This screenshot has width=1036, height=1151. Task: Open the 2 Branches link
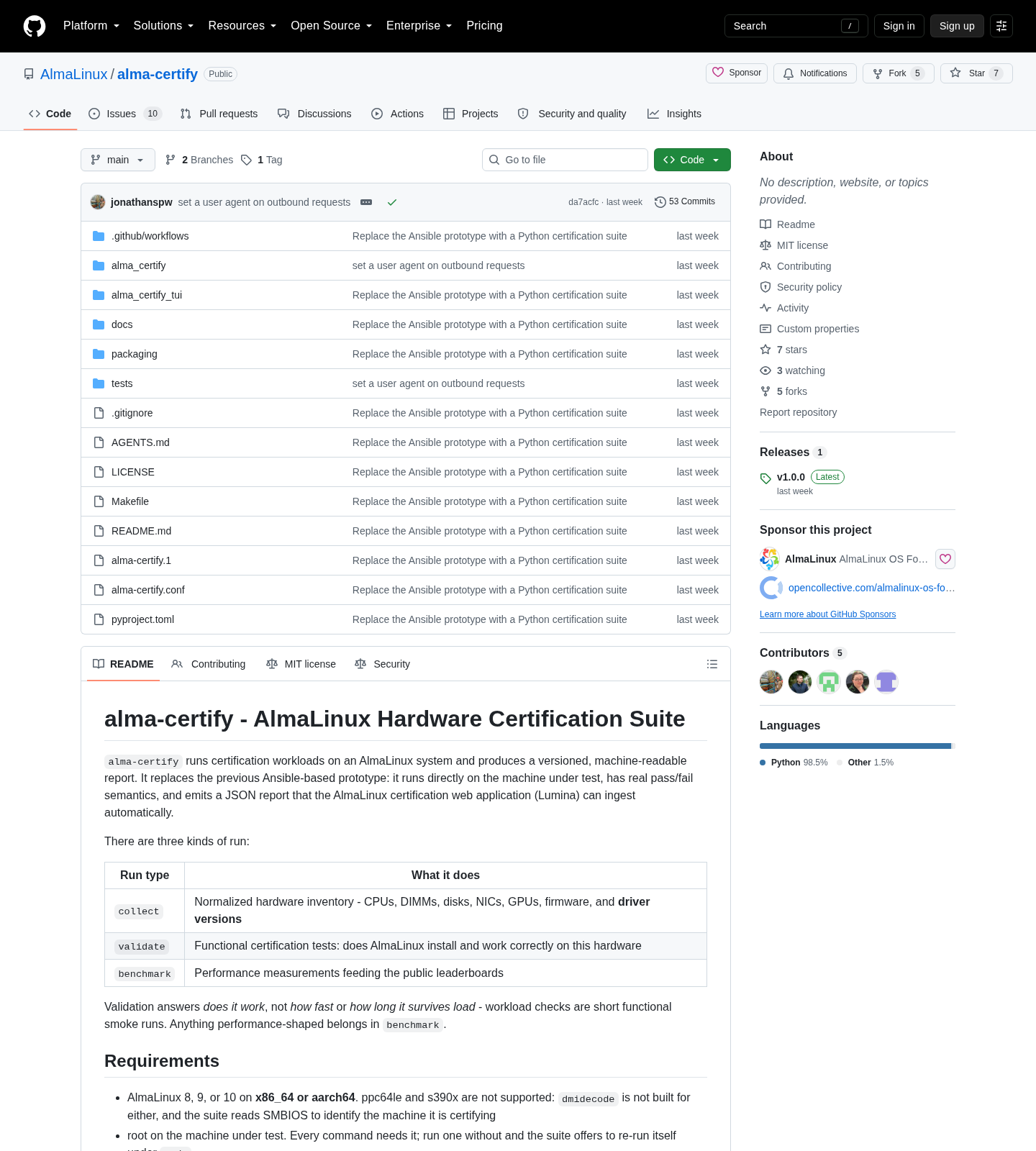(199, 160)
